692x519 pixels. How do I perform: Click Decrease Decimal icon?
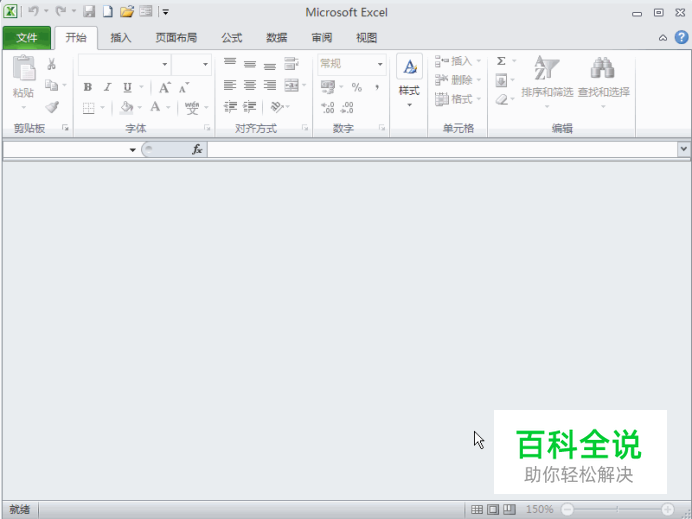(x=347, y=107)
